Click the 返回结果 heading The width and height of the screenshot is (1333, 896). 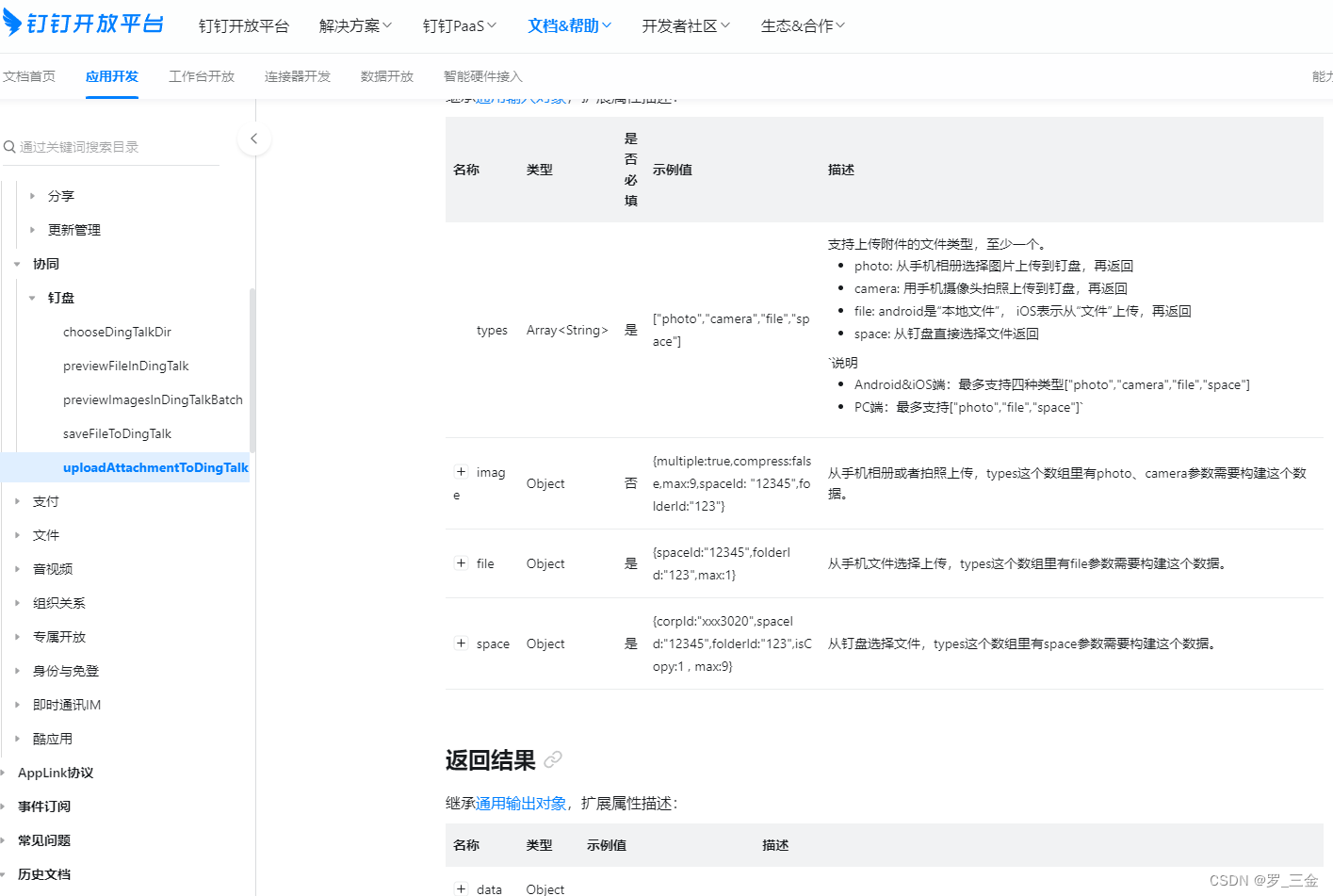click(x=491, y=759)
